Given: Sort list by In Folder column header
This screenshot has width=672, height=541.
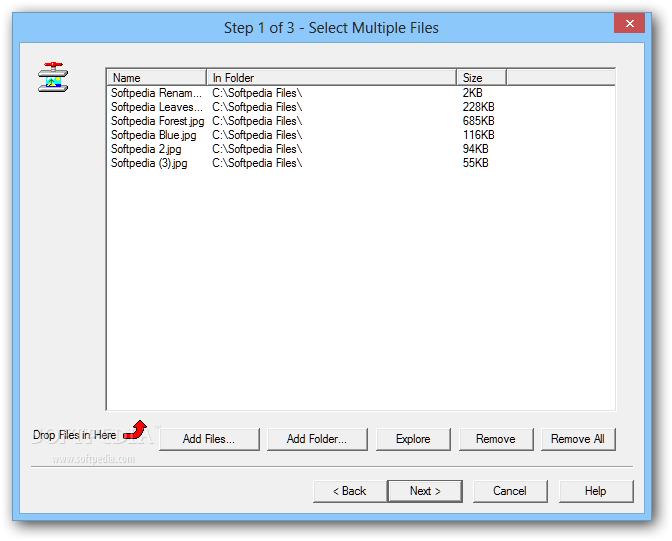Looking at the screenshot, I should [x=331, y=78].
